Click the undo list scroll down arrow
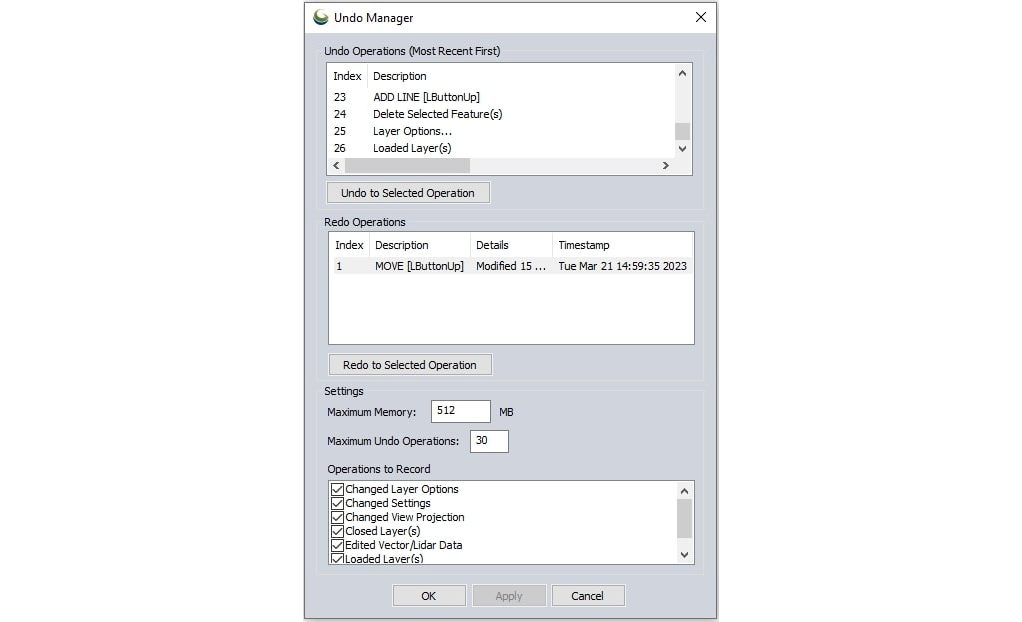This screenshot has width=1022, height=622. click(x=682, y=149)
